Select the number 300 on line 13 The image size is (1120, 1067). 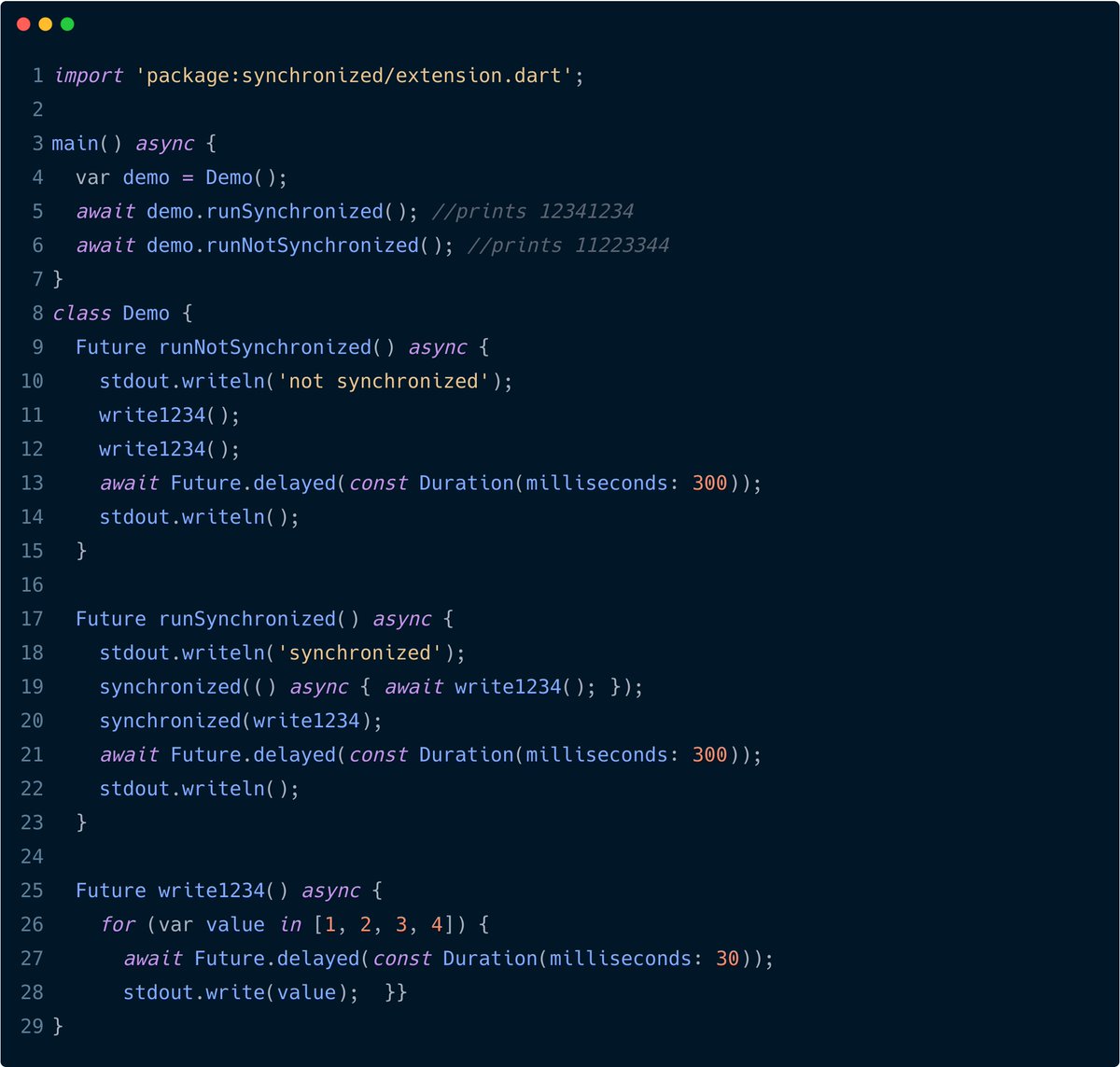709,483
